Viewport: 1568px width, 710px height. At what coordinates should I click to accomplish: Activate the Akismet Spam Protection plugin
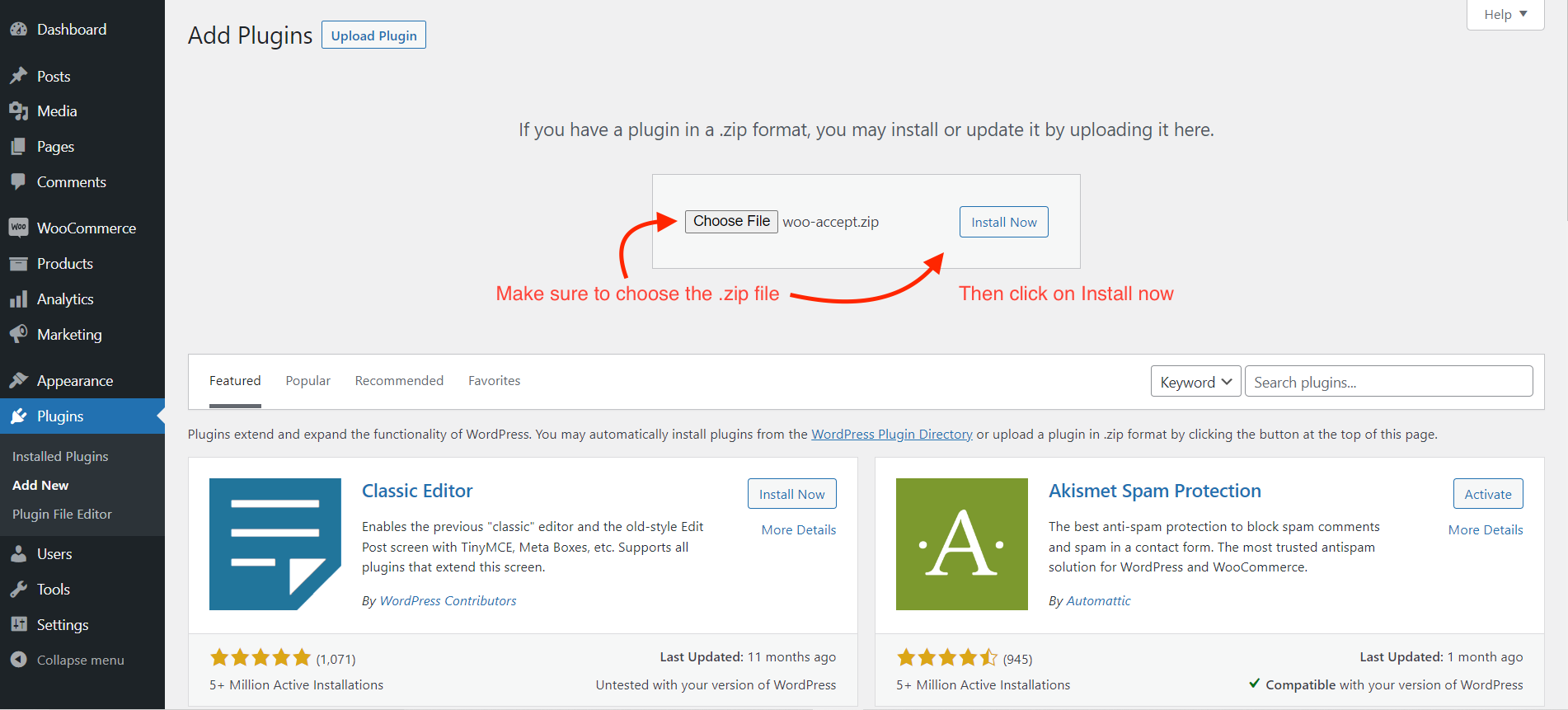(x=1487, y=494)
